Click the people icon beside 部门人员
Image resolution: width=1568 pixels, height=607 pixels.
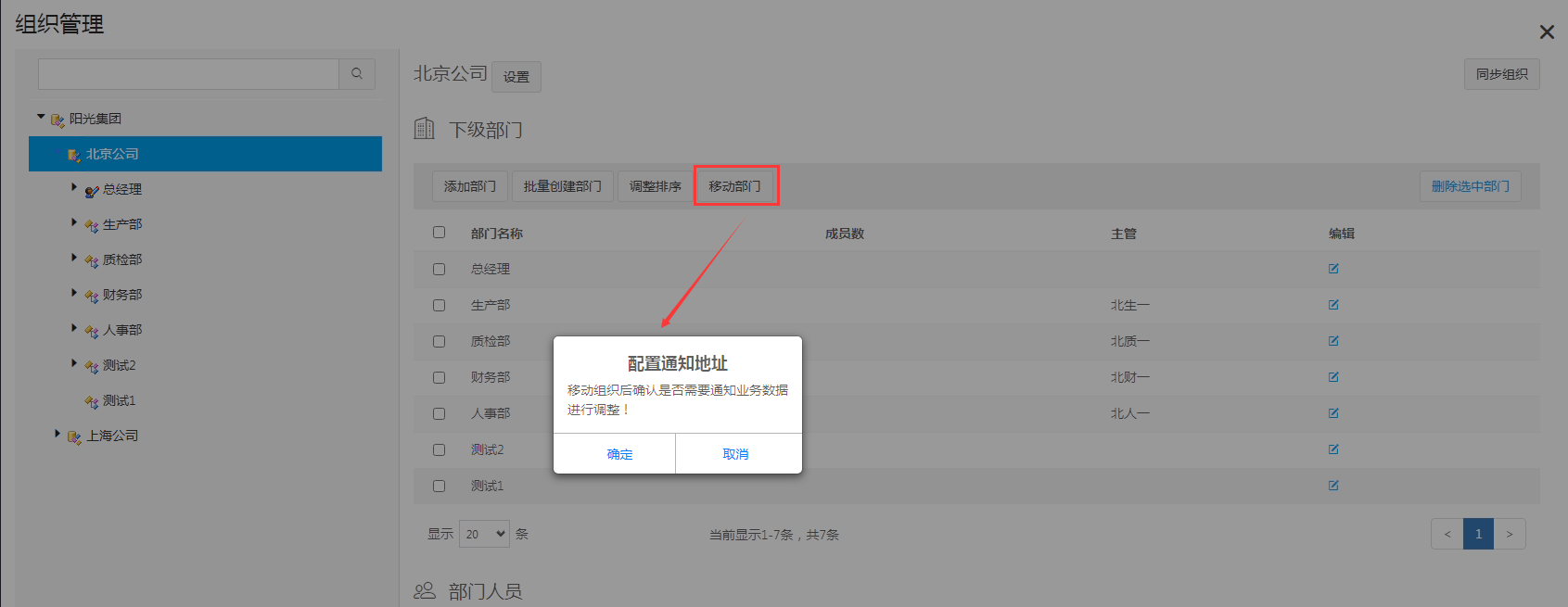pos(424,590)
